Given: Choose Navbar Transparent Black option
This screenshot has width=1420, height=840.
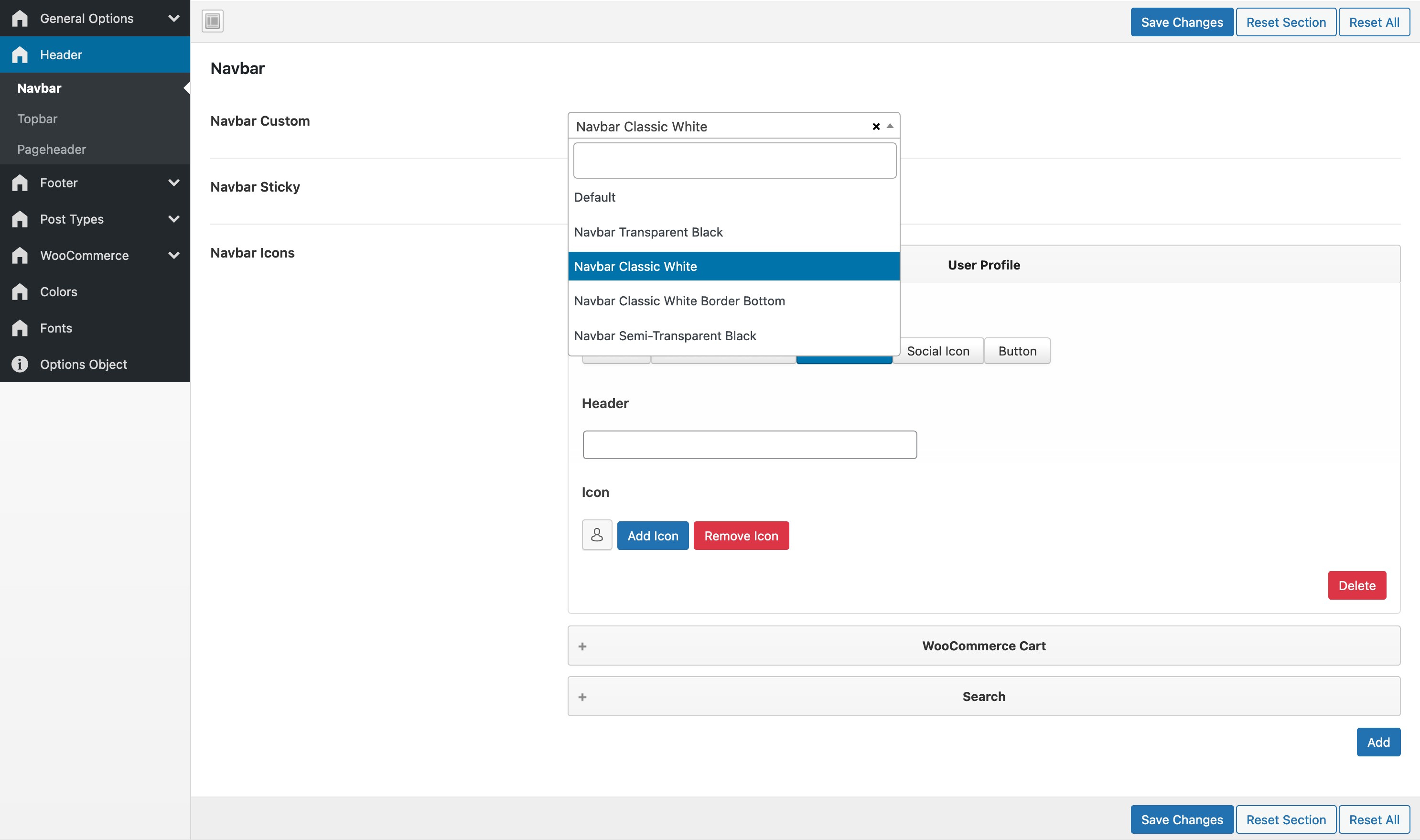Looking at the screenshot, I should point(733,232).
